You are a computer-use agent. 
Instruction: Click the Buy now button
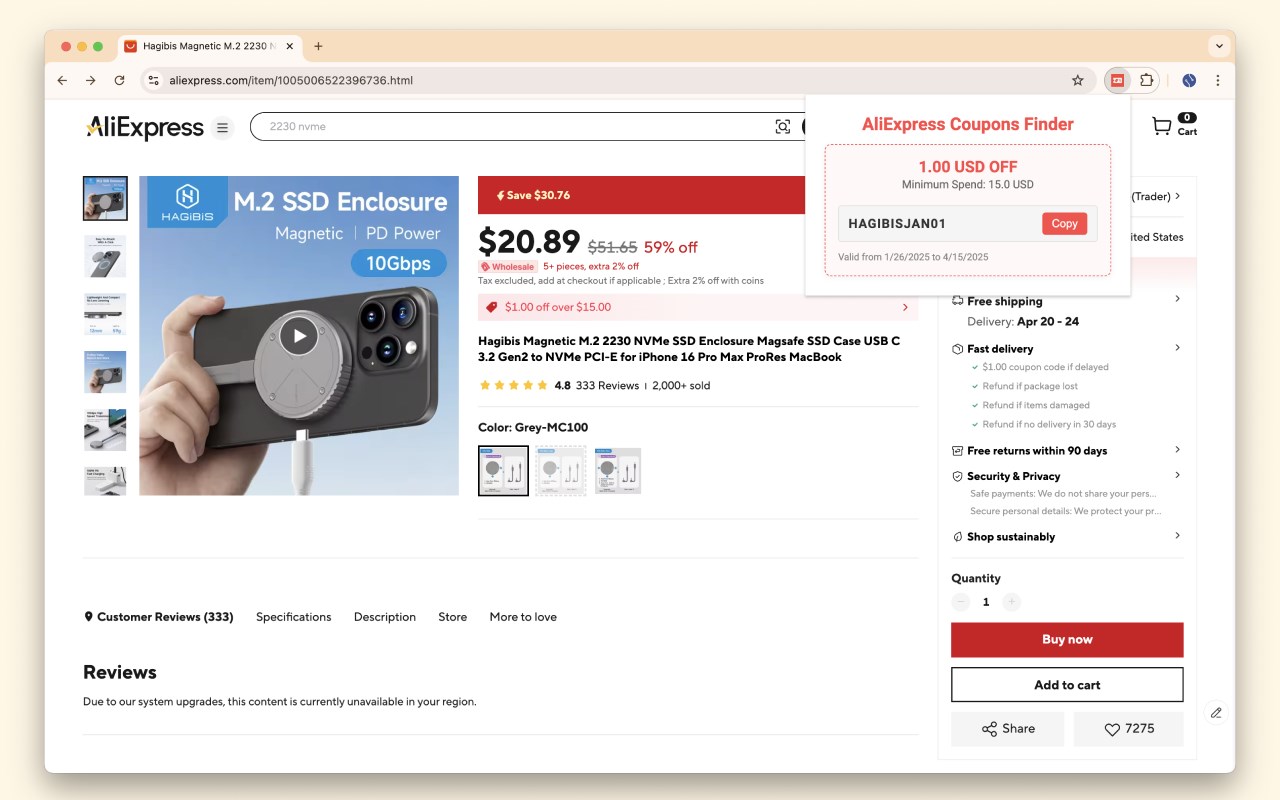pos(1067,640)
